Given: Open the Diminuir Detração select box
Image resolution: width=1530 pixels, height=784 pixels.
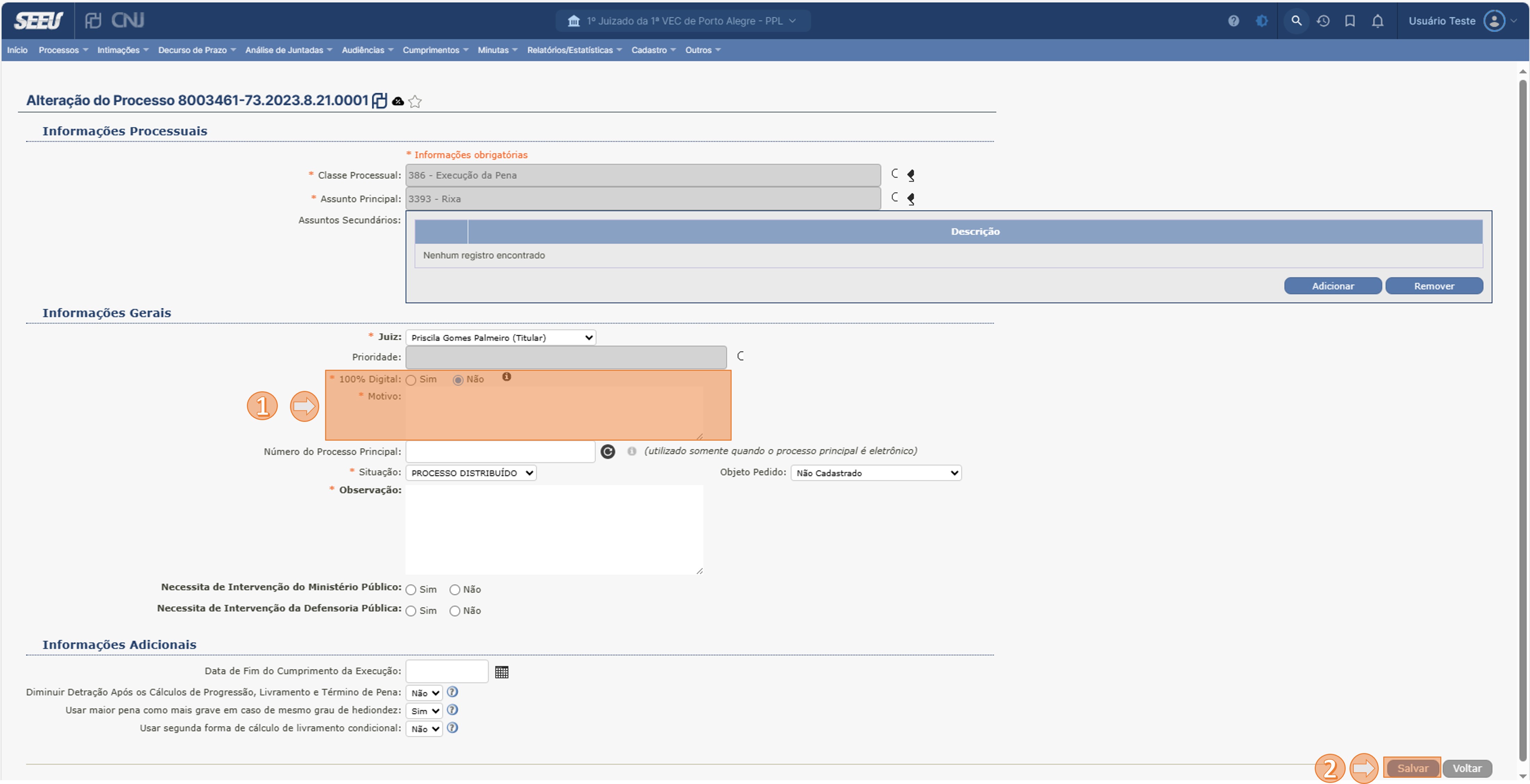Looking at the screenshot, I should (424, 693).
